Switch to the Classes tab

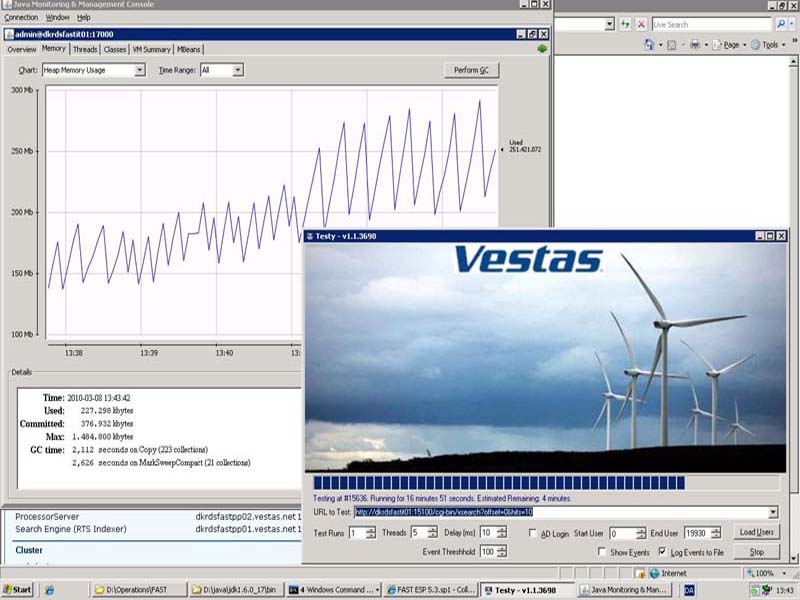(x=115, y=49)
